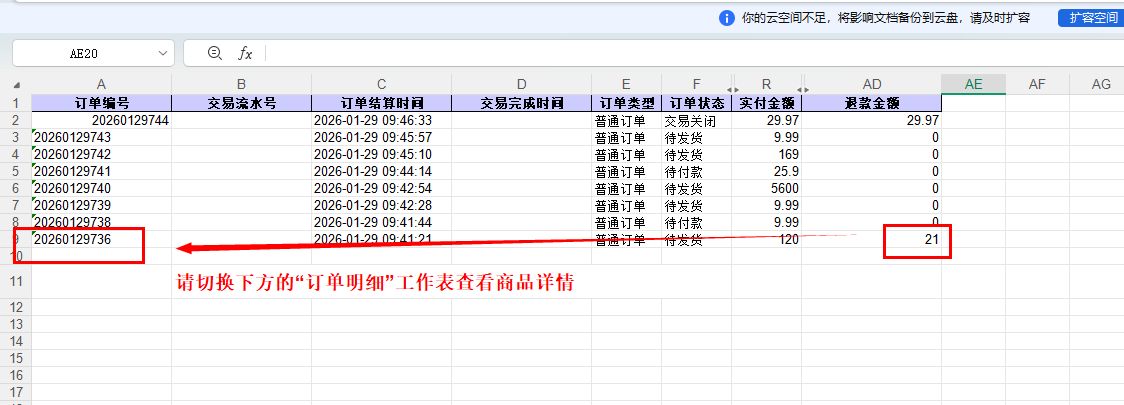The width and height of the screenshot is (1124, 405).
Task: Click time cell 2026-01-29 09:42:54
Action: pyautogui.click(x=381, y=189)
